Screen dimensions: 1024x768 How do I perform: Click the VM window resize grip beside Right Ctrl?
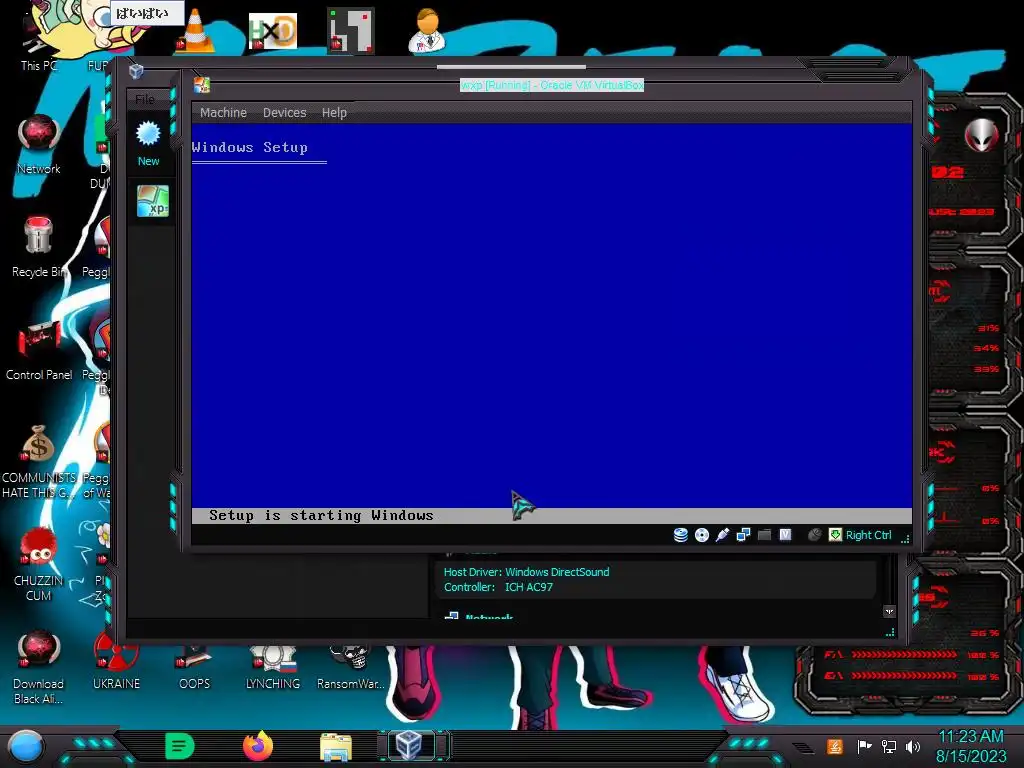pyautogui.click(x=905, y=539)
